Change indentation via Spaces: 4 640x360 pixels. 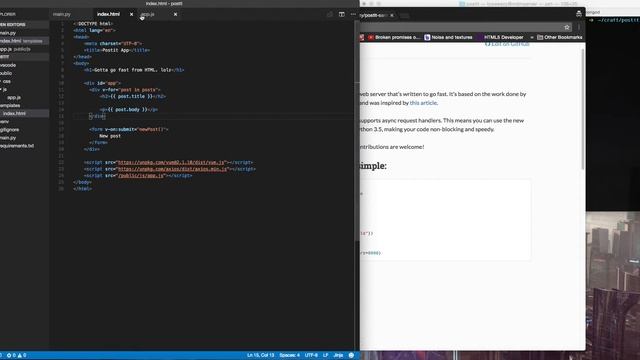[289, 356]
